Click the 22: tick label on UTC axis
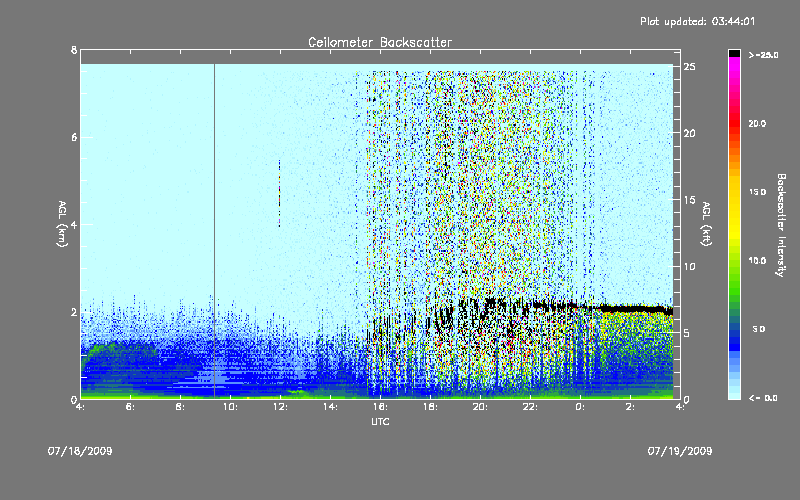Screen dimensions: 800x500 coord(530,407)
